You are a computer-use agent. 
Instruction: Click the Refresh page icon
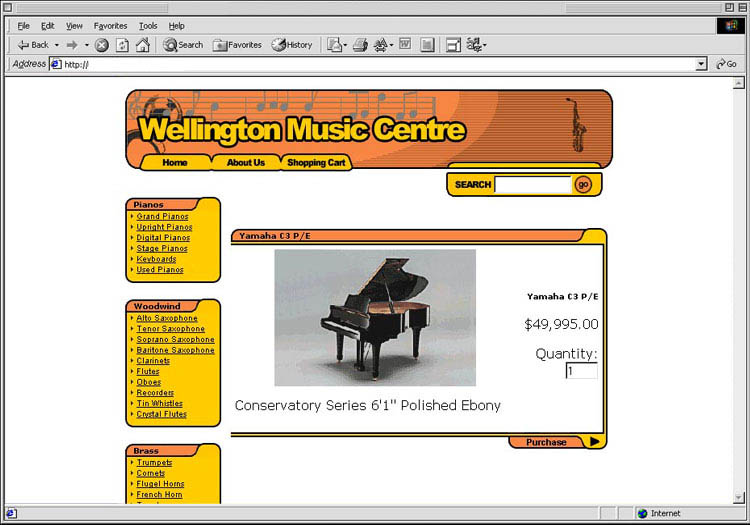[x=122, y=45]
